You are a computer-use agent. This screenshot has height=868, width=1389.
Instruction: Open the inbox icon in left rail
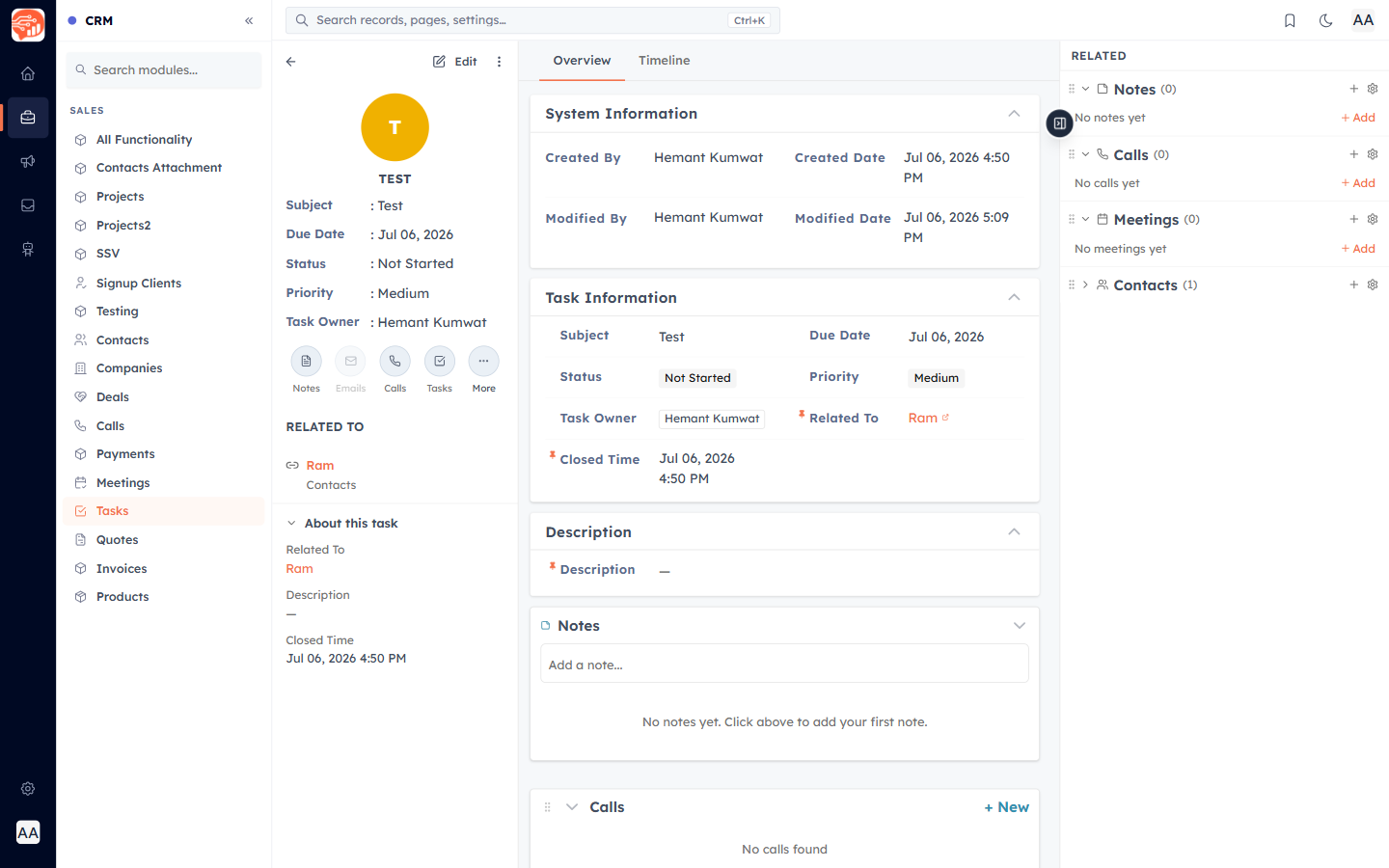(28, 205)
